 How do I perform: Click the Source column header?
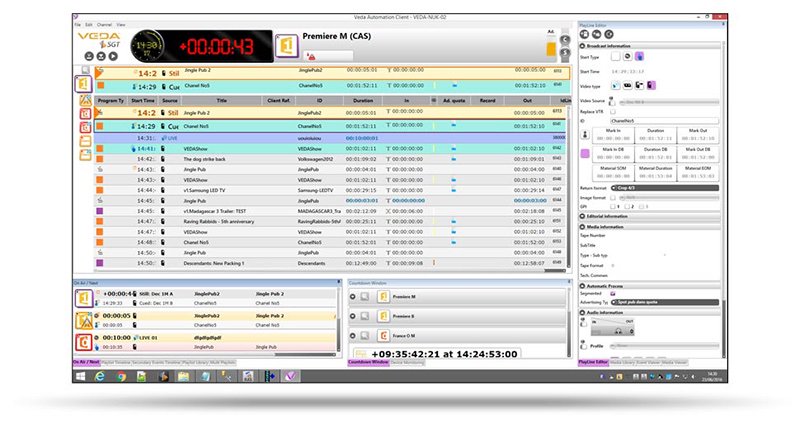coord(170,100)
